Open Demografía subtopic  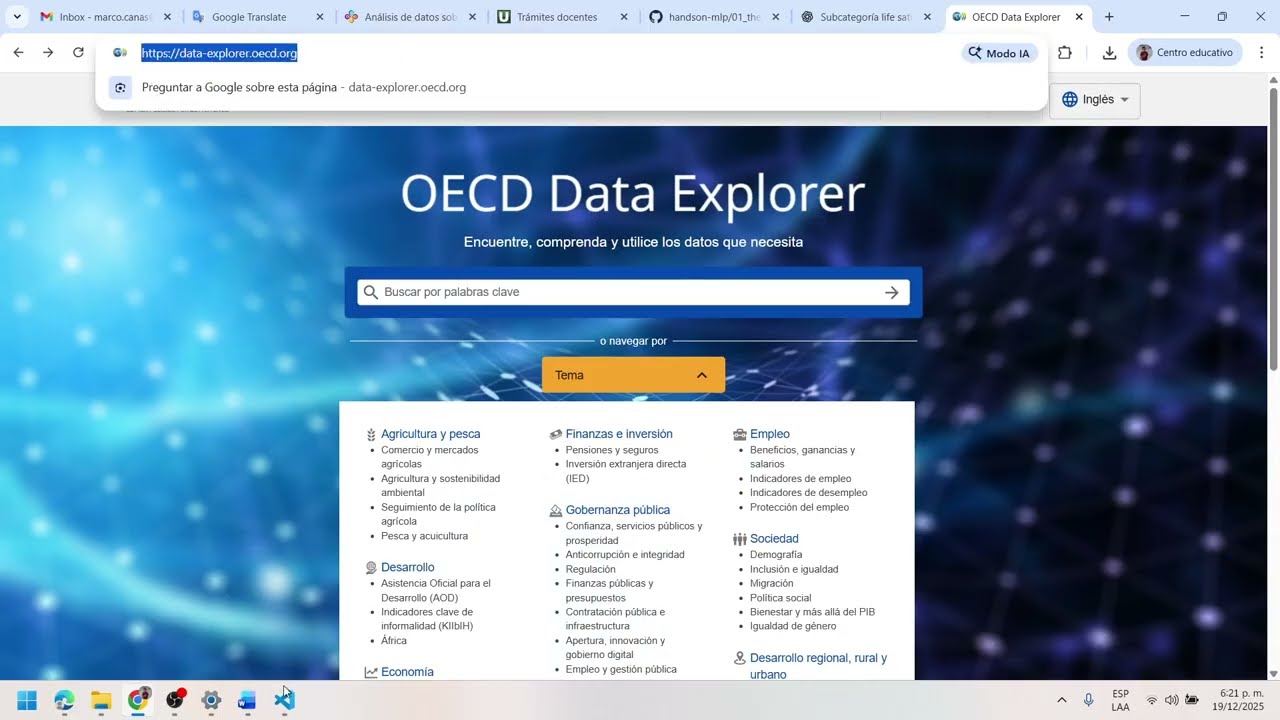776,555
